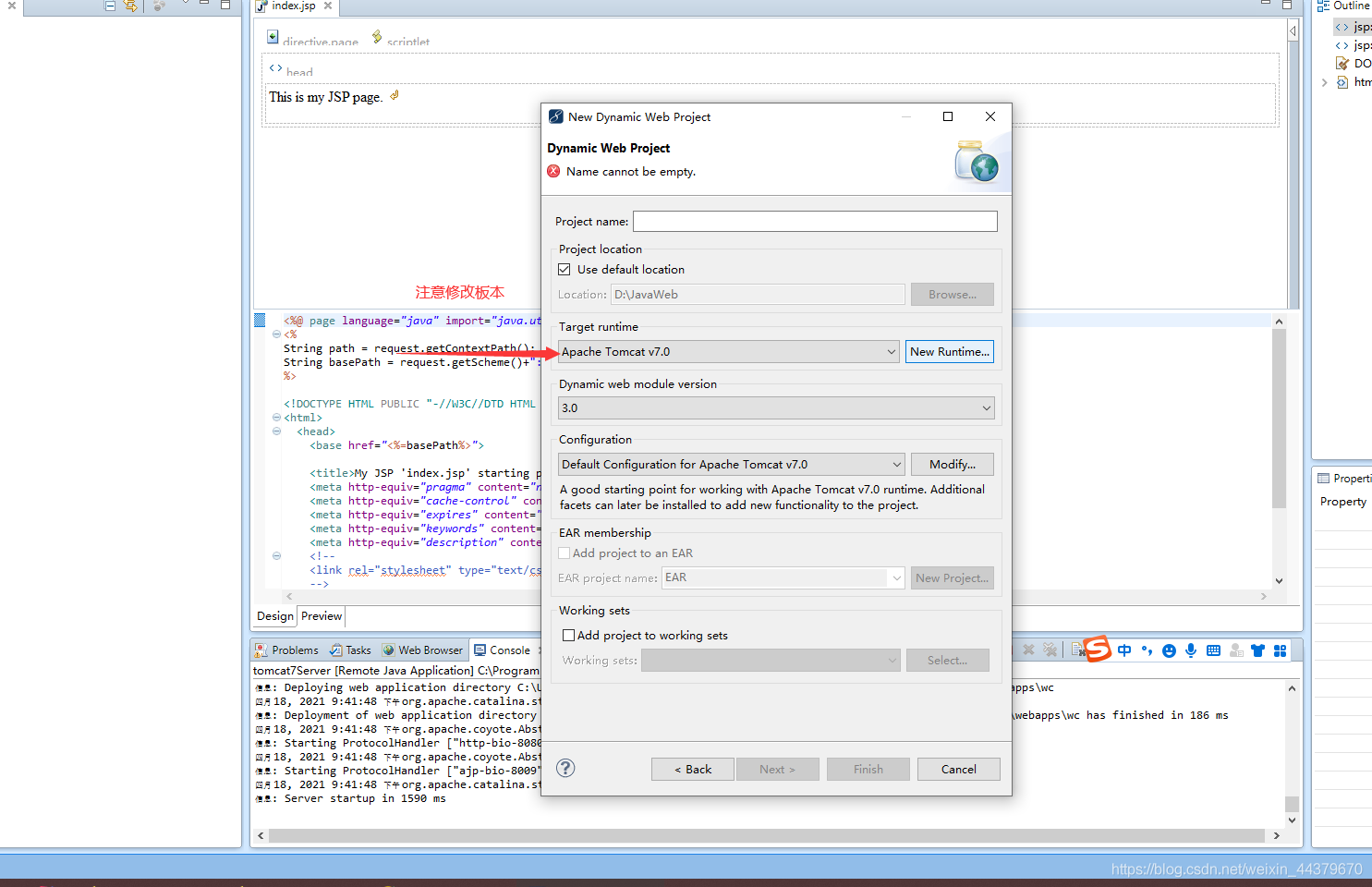
Task: Click the New Runtime... button
Action: pyautogui.click(x=950, y=352)
